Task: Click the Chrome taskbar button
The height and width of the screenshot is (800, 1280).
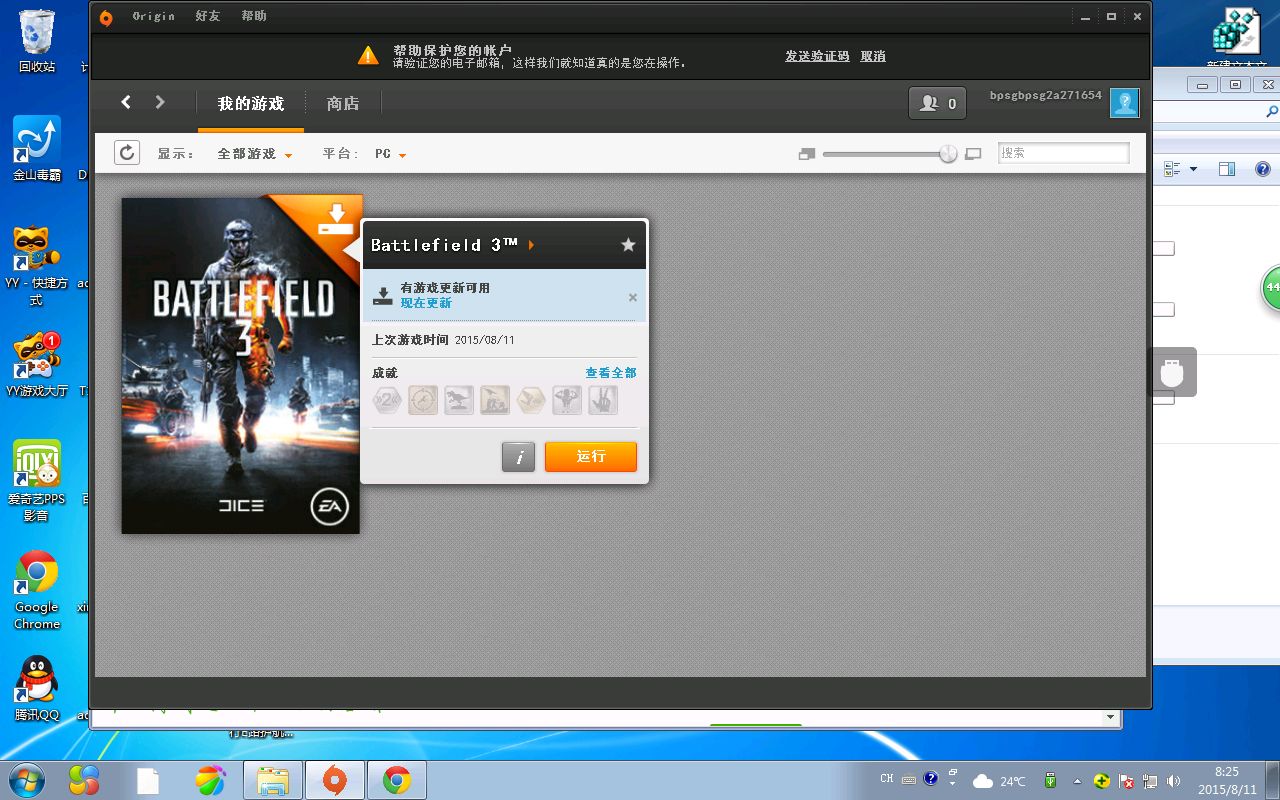Action: (398, 781)
